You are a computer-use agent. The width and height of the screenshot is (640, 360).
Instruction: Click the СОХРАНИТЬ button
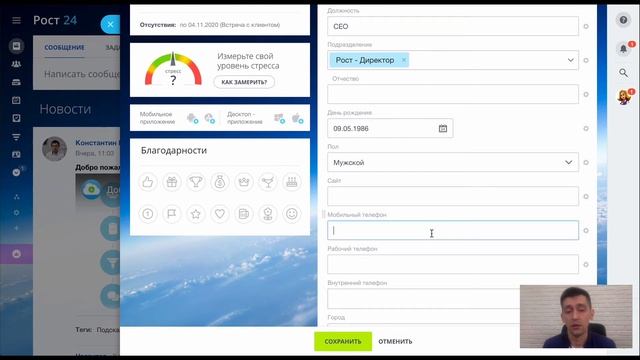pos(343,341)
